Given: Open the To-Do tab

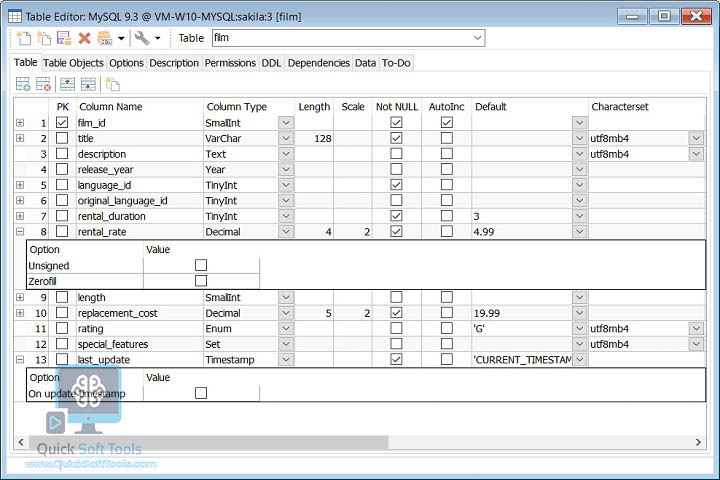Looking at the screenshot, I should coord(396,63).
